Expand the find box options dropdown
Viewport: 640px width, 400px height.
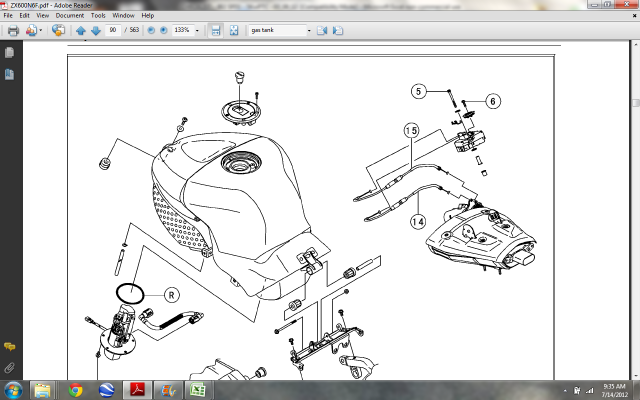(x=307, y=31)
